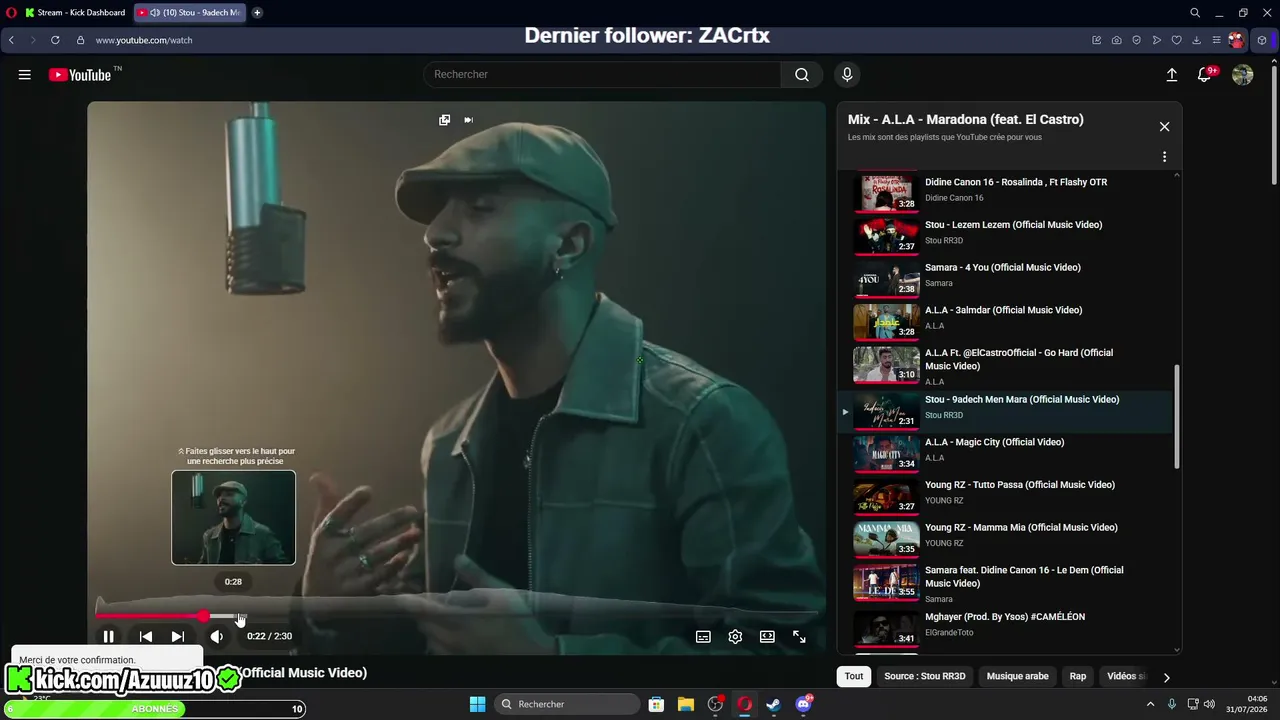Select the "Tout" filter chip
This screenshot has width=1280, height=720.
(854, 677)
